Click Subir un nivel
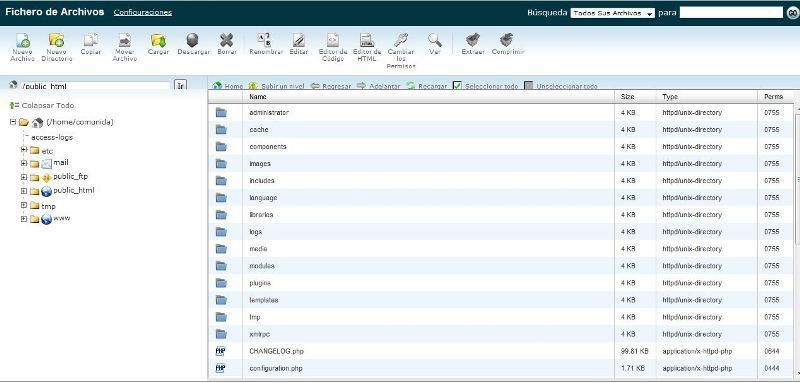800x383 pixels. pos(276,86)
